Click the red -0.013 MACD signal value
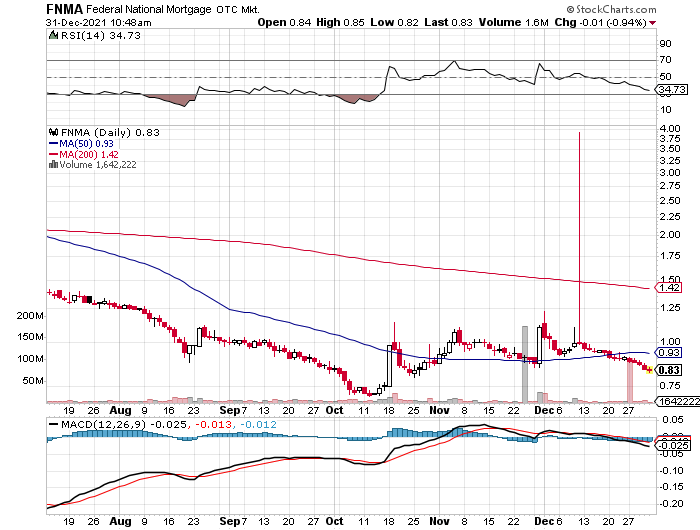The image size is (700, 530). (x=212, y=425)
